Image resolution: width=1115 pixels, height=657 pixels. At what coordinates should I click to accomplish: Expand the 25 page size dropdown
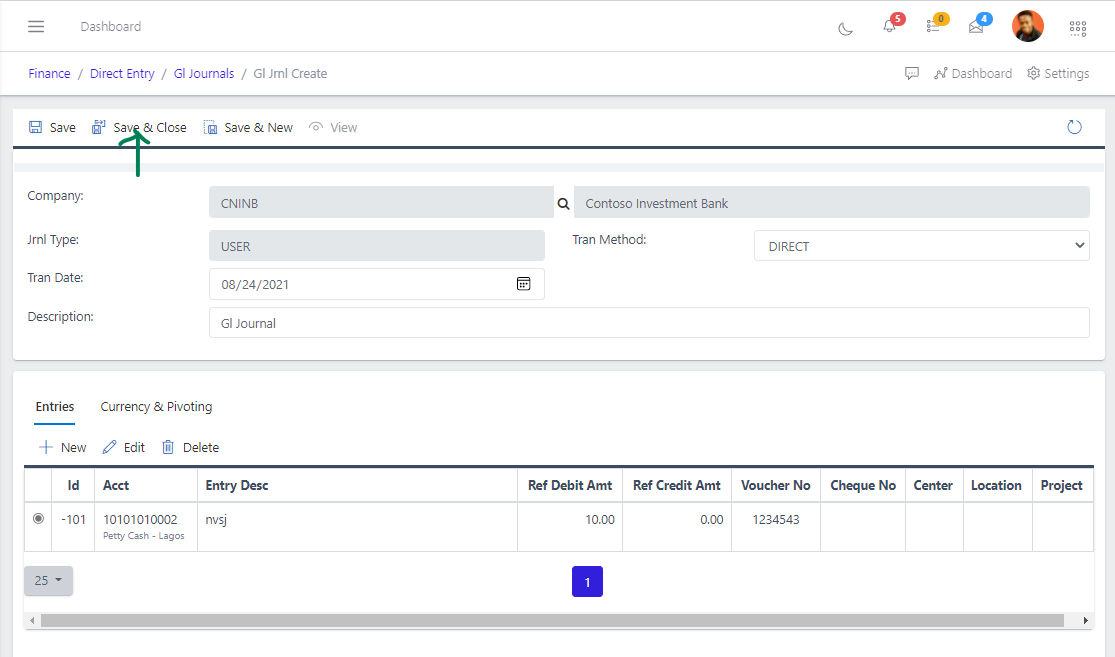48,580
